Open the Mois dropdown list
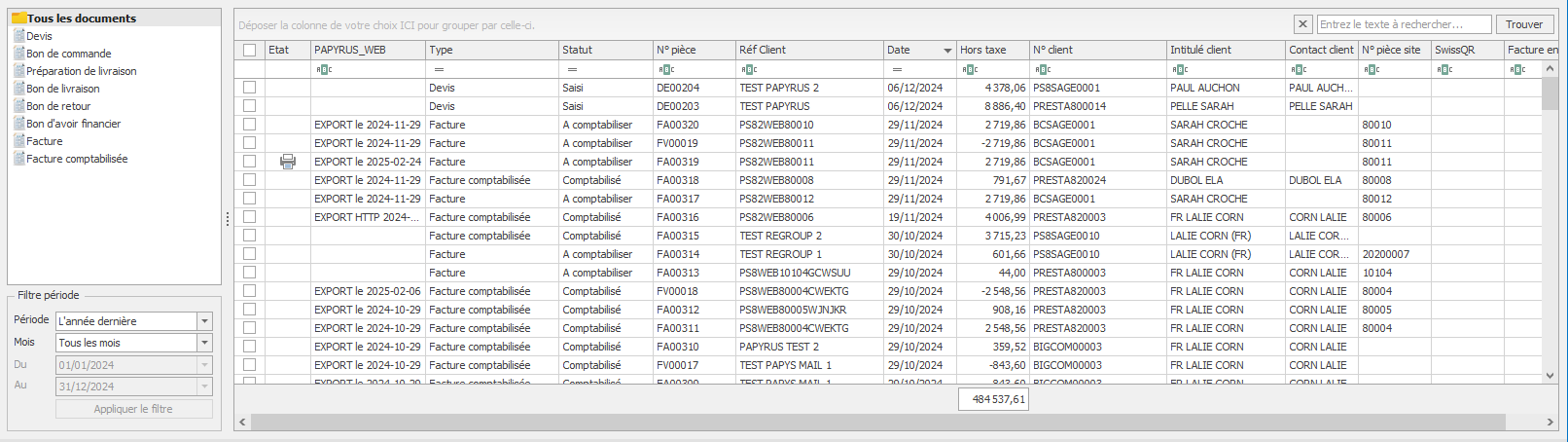The height and width of the screenshot is (442, 1568). (x=204, y=343)
